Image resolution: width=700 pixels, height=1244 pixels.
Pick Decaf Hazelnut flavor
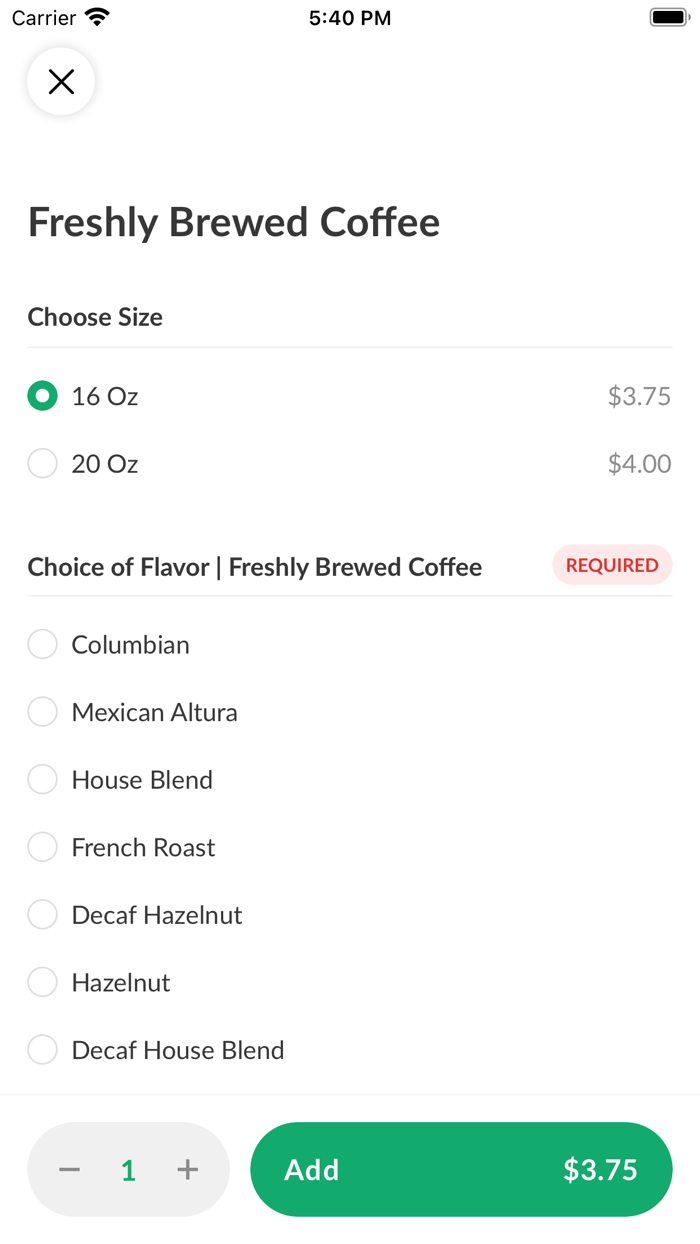tap(42, 915)
